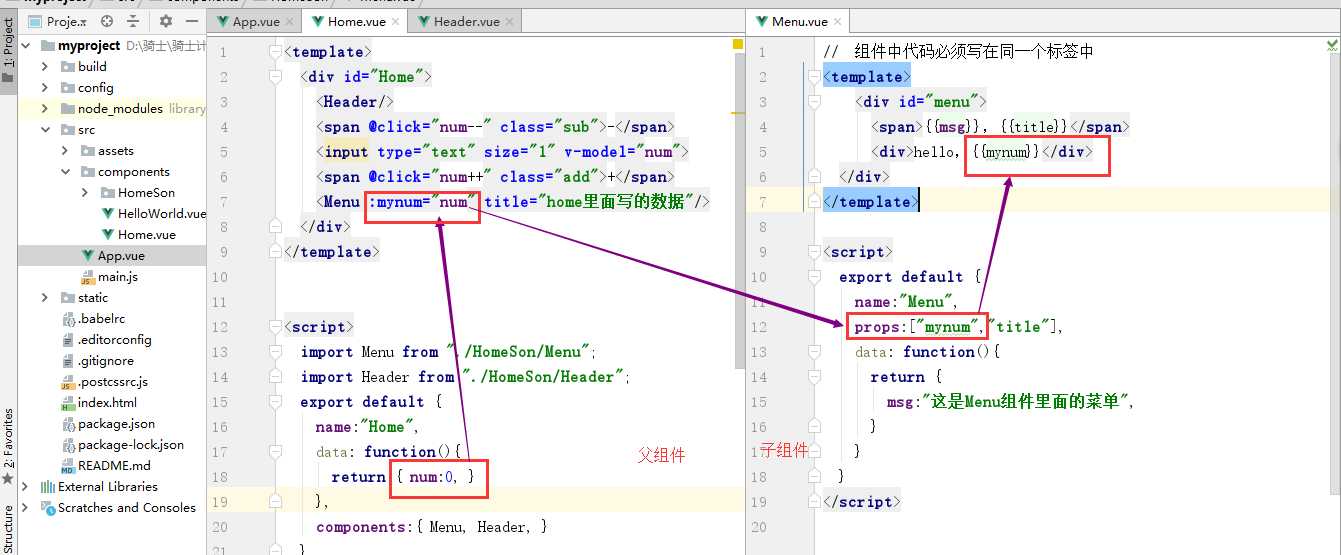1341x555 pixels.
Task: Switch to the Home.vue tab
Action: click(354, 21)
